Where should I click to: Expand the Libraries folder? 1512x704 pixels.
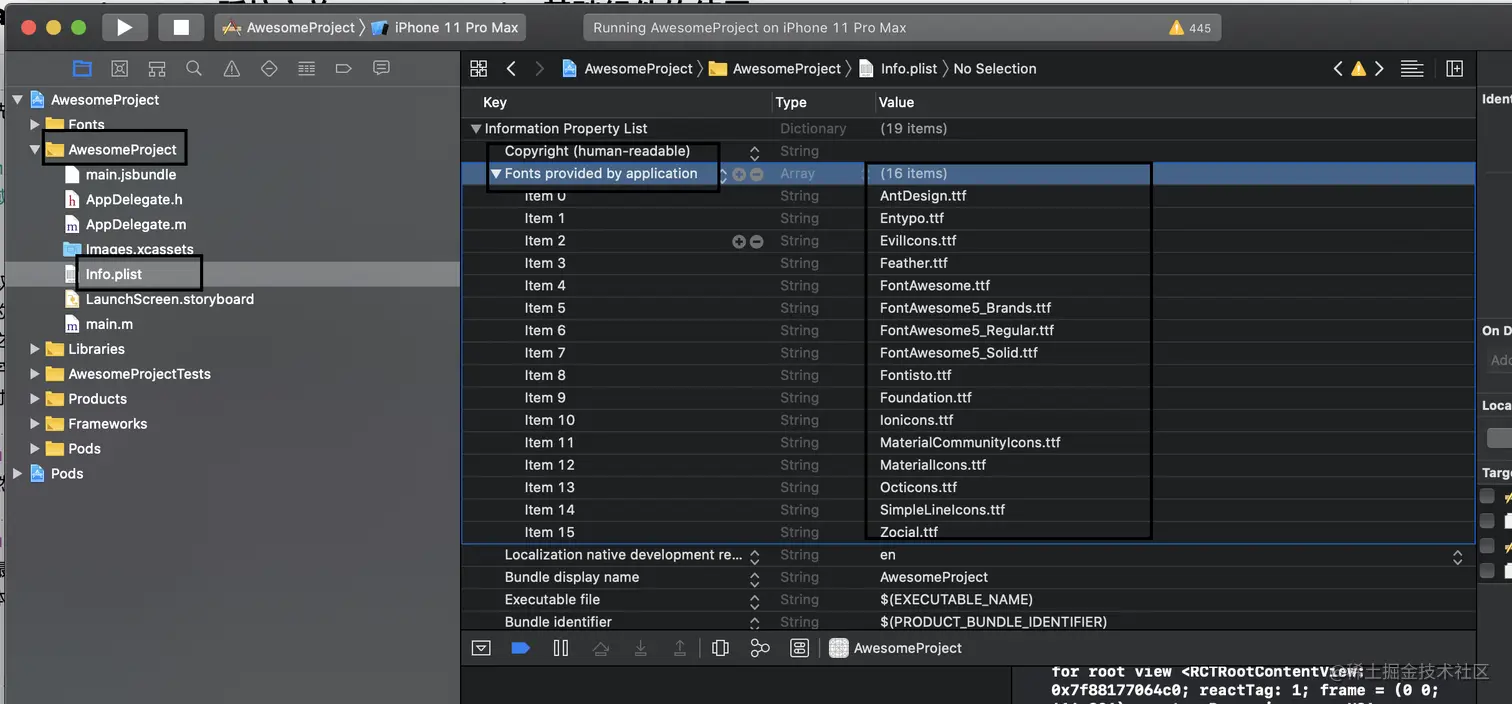pos(35,349)
